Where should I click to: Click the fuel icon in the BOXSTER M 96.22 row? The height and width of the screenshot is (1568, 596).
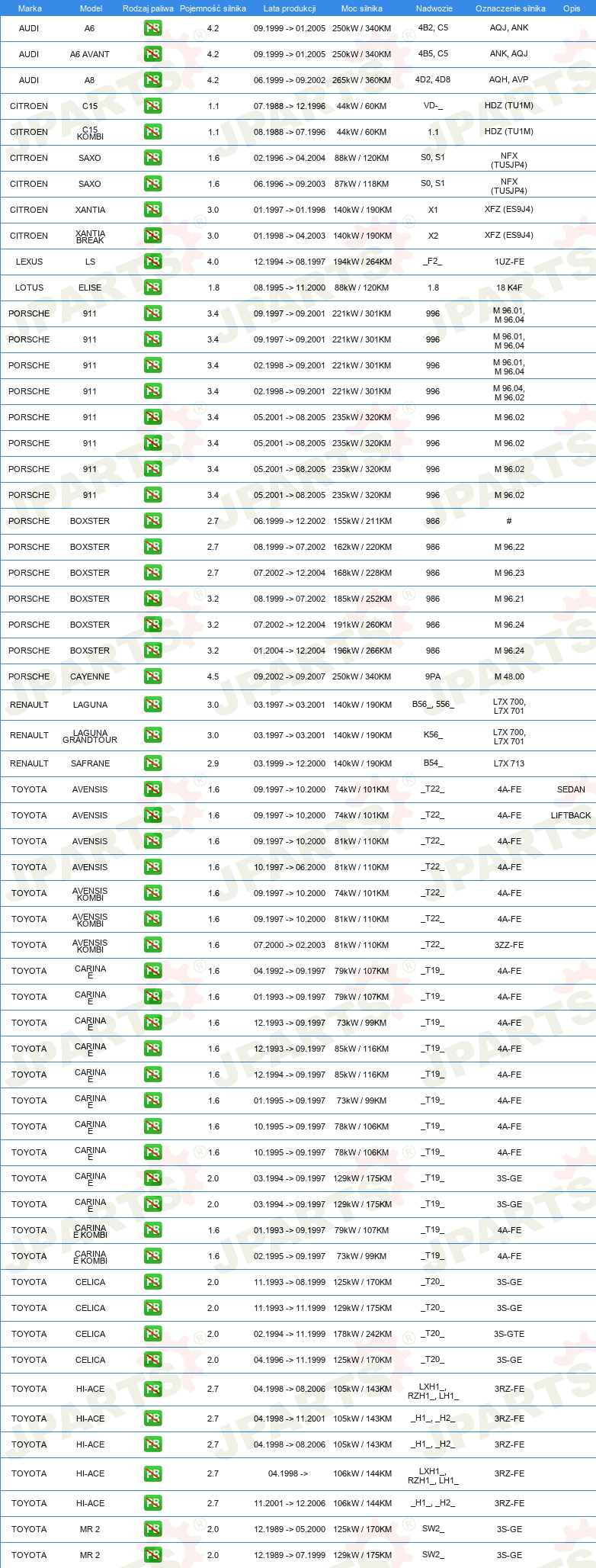click(152, 547)
